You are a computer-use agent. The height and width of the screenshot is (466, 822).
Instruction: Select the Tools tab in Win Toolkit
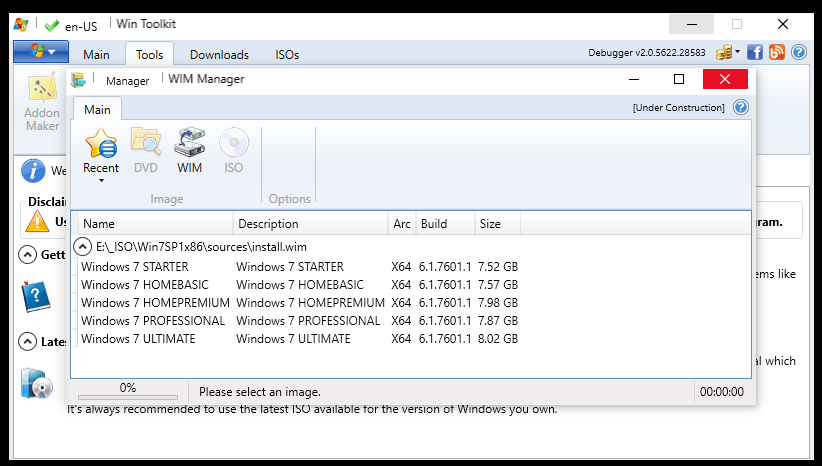[149, 55]
